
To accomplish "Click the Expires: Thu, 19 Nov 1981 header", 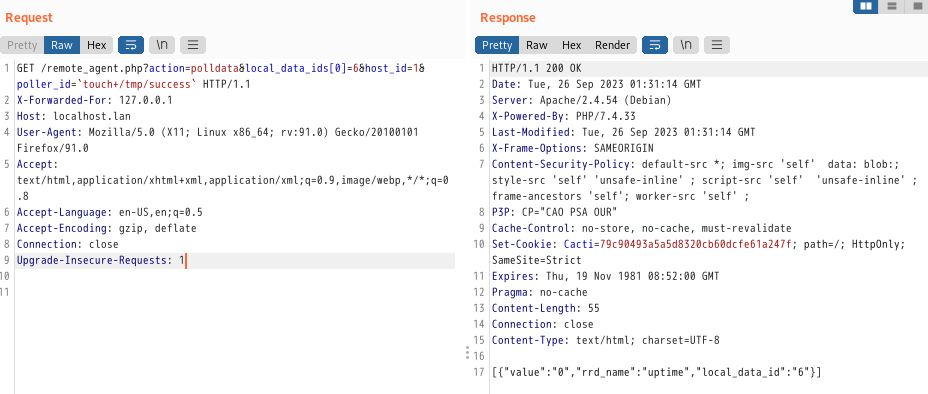I will (605, 276).
